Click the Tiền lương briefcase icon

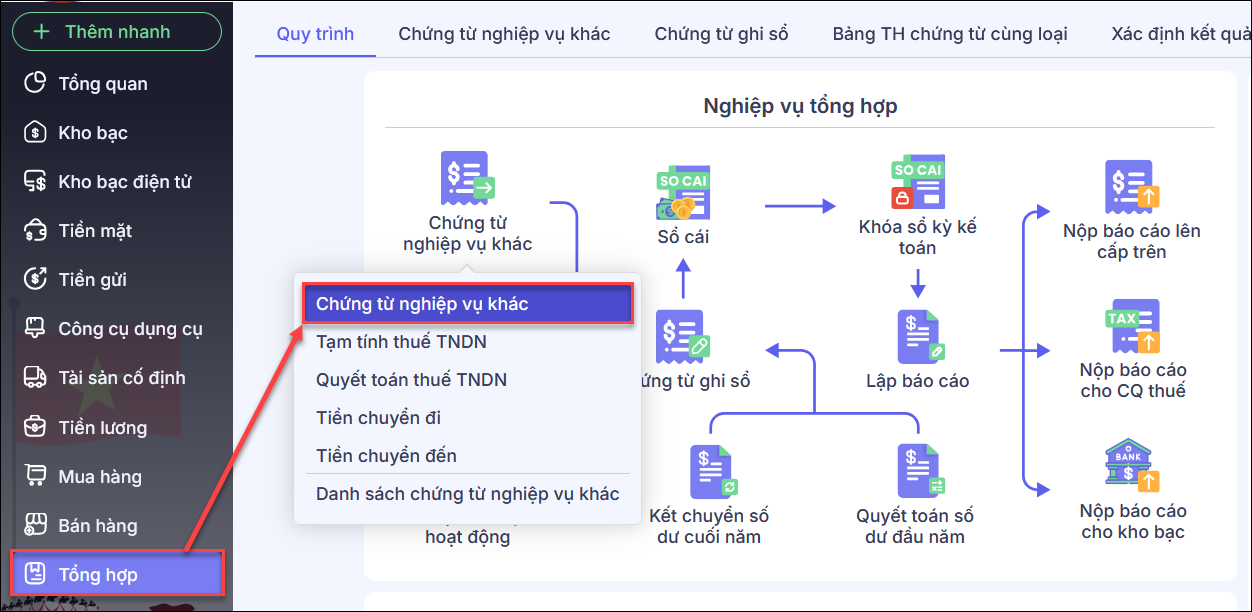click(35, 427)
